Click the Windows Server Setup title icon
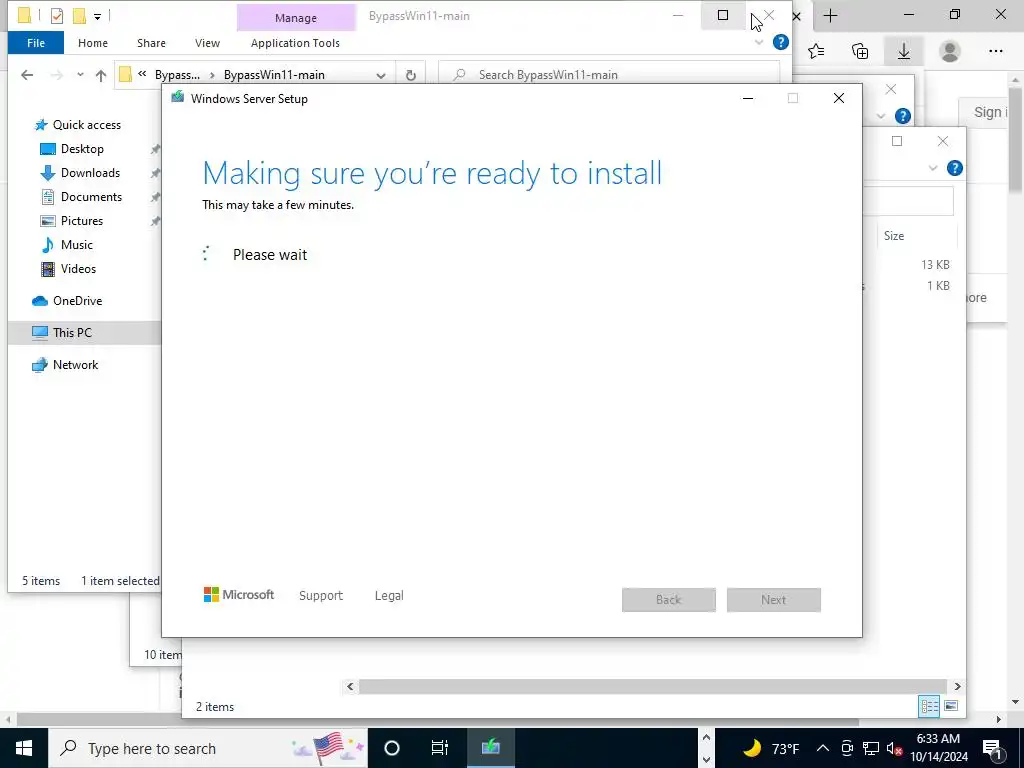 178,98
